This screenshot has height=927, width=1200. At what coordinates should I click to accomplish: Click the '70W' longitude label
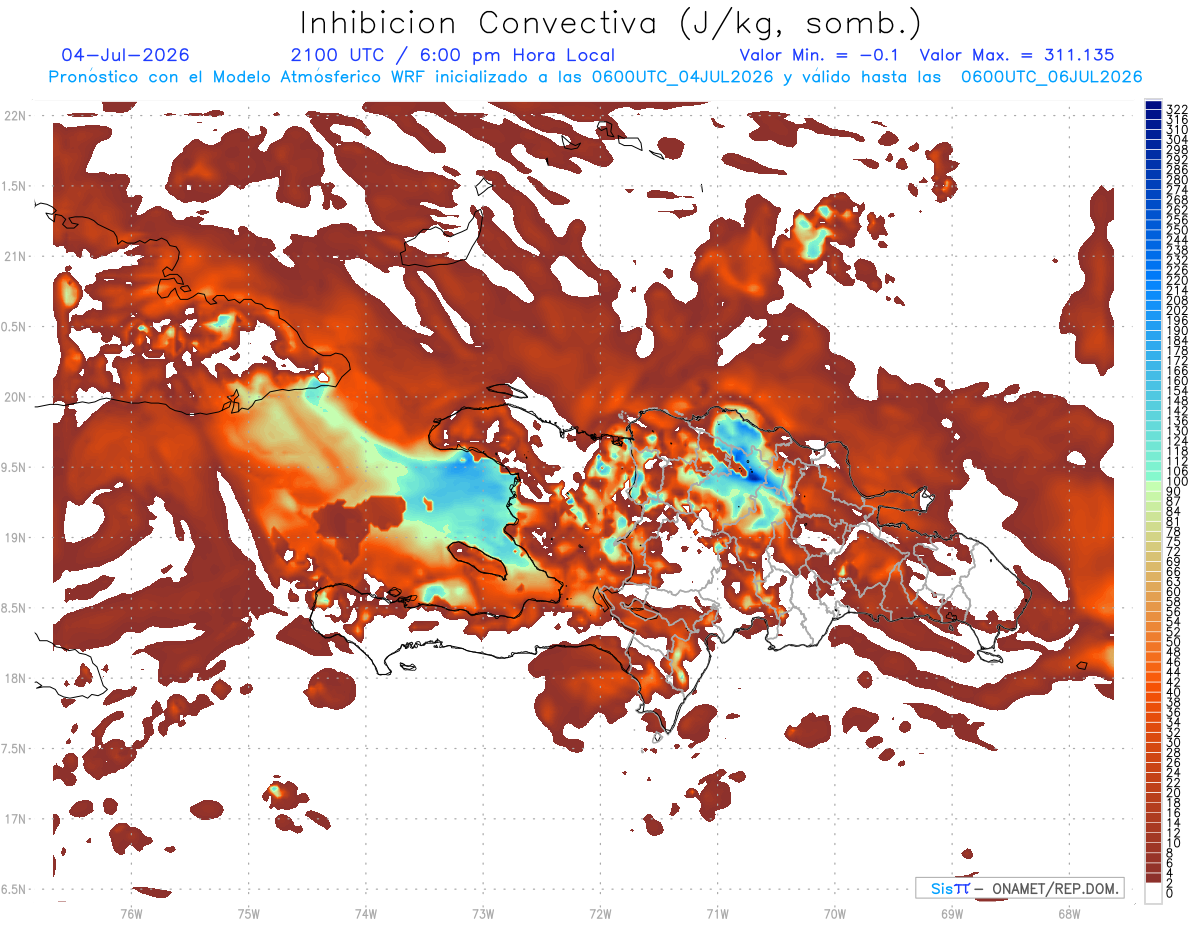click(x=835, y=913)
